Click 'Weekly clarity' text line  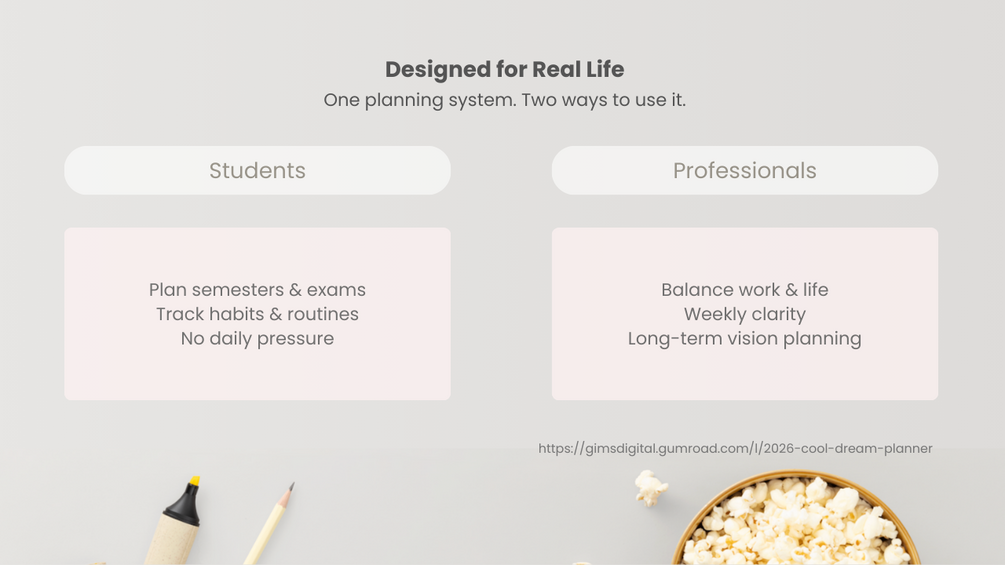(744, 314)
